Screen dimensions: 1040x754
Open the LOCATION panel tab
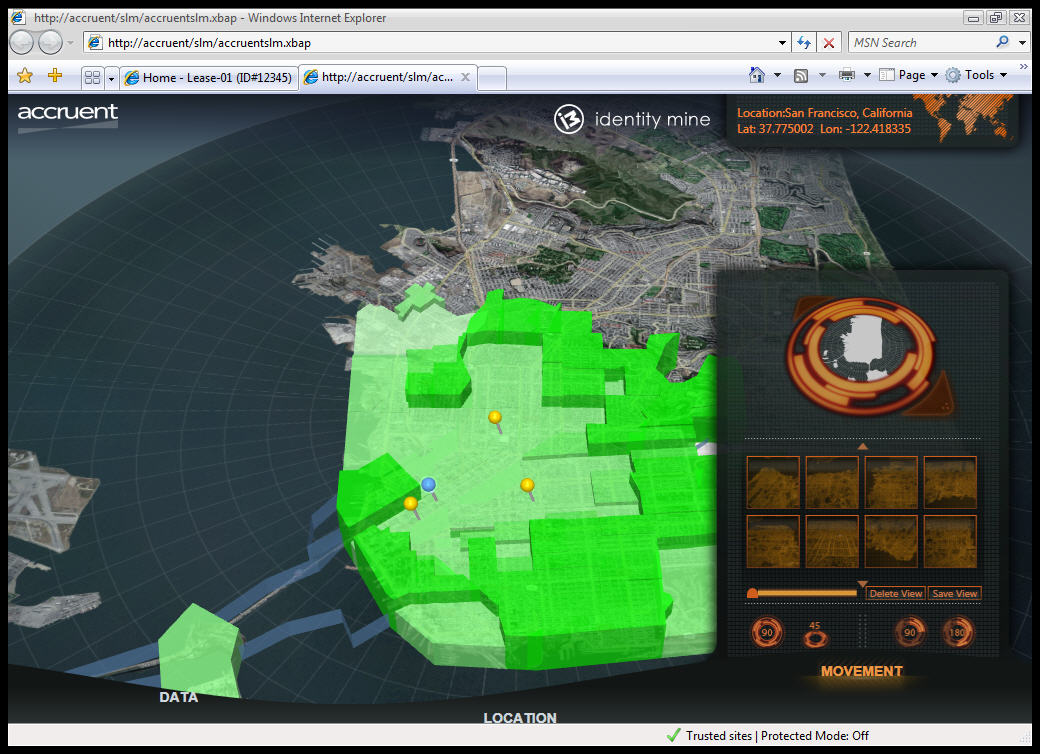click(520, 718)
